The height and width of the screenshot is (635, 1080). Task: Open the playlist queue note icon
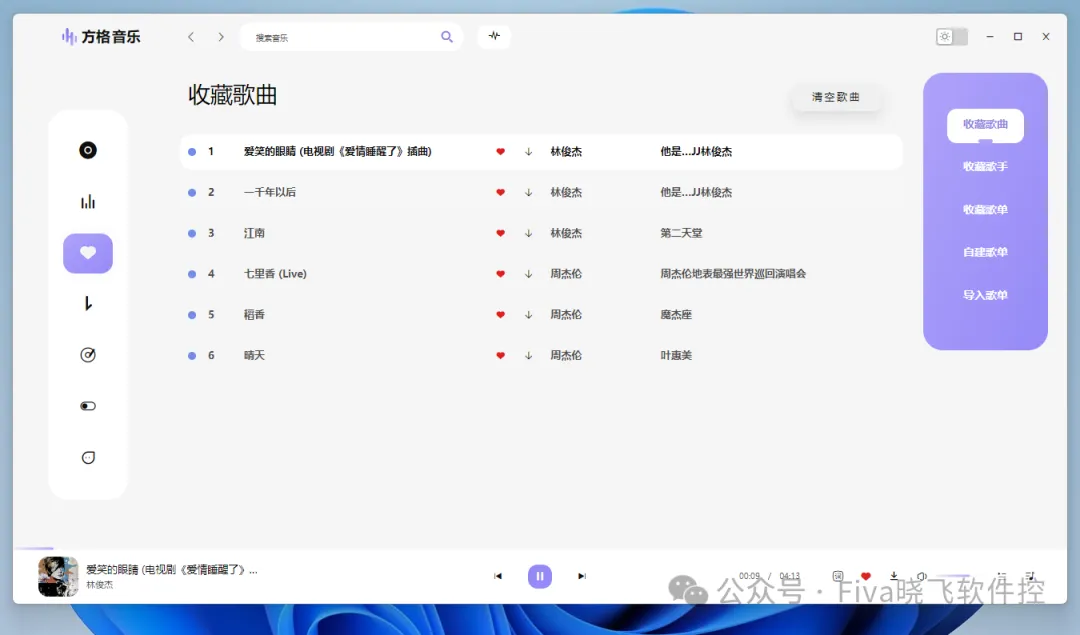(x=1030, y=576)
